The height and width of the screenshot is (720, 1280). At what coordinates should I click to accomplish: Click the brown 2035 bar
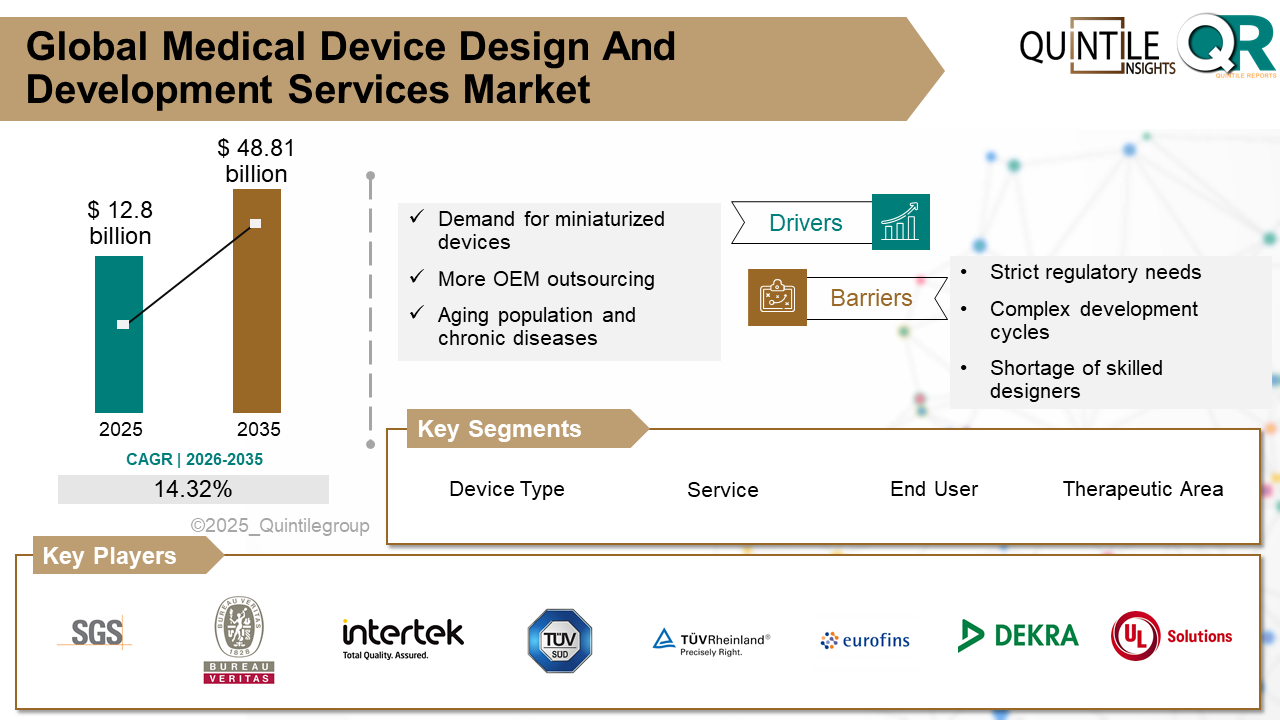coord(257,301)
